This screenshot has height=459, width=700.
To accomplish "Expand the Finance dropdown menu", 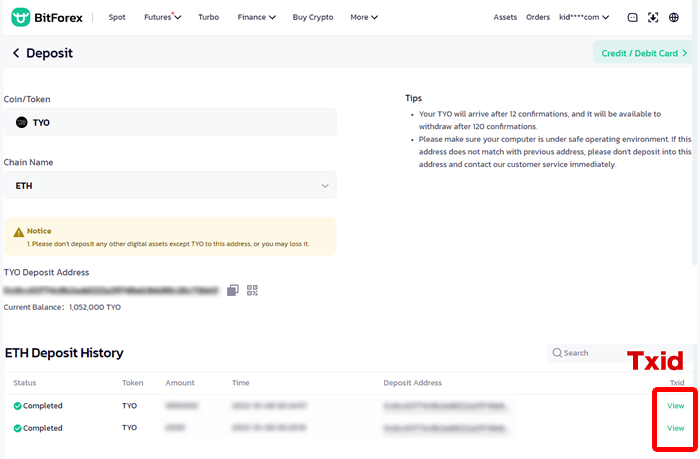I will [256, 17].
